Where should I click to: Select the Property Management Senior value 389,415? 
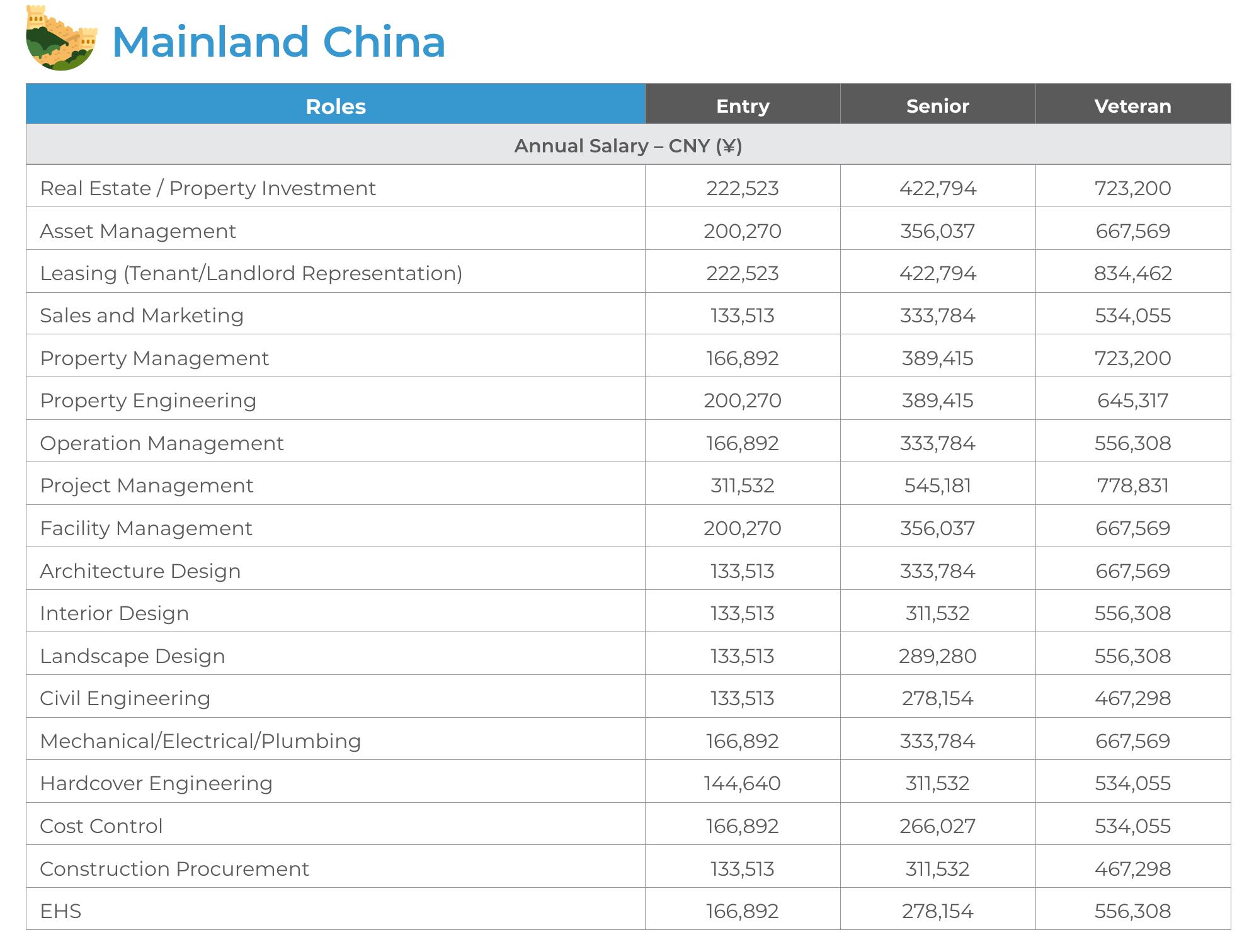click(x=937, y=358)
